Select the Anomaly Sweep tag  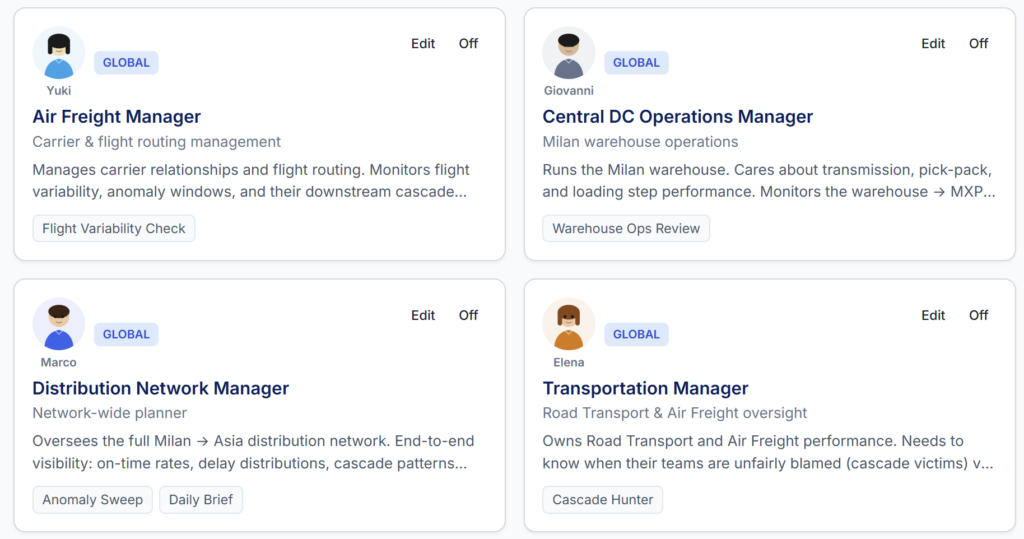[x=93, y=500]
